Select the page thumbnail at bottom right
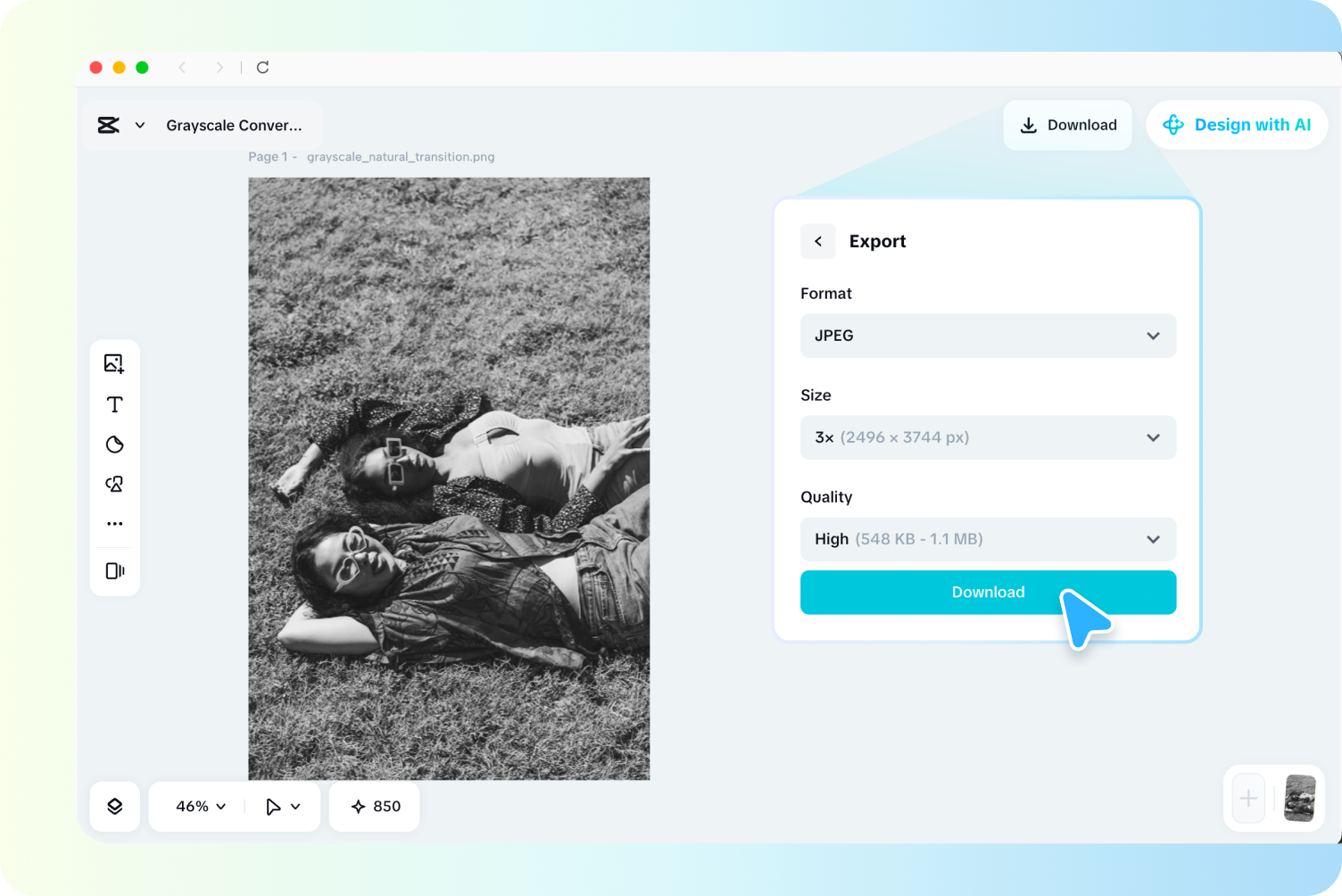 1299,799
